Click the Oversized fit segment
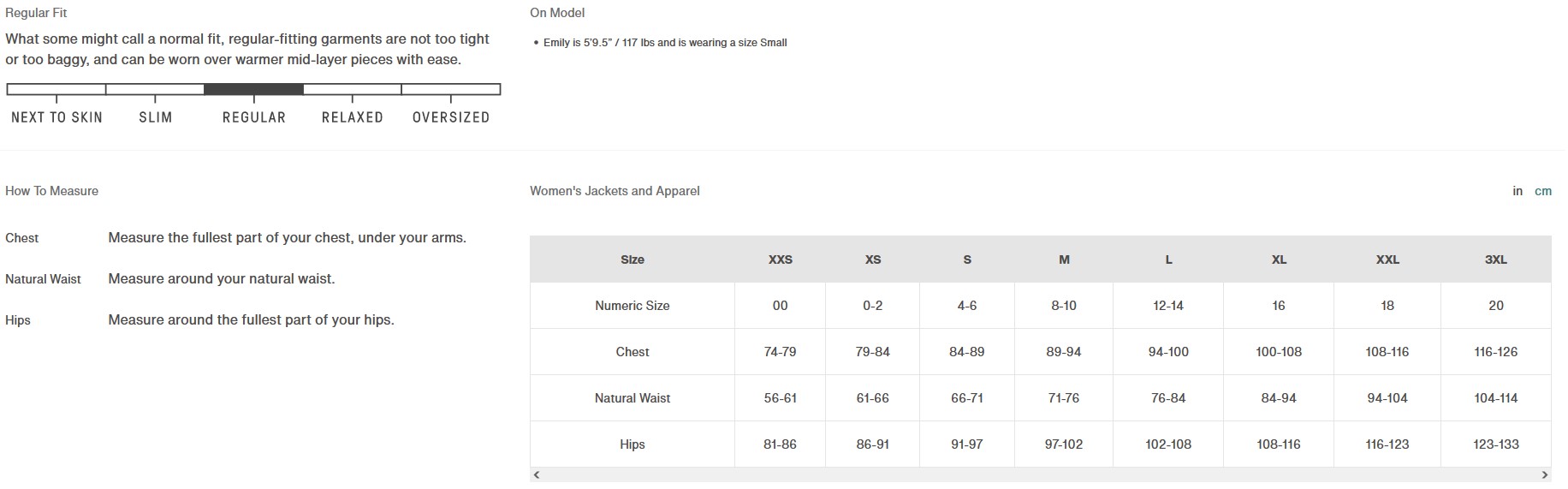The height and width of the screenshot is (489, 1568). click(x=451, y=89)
